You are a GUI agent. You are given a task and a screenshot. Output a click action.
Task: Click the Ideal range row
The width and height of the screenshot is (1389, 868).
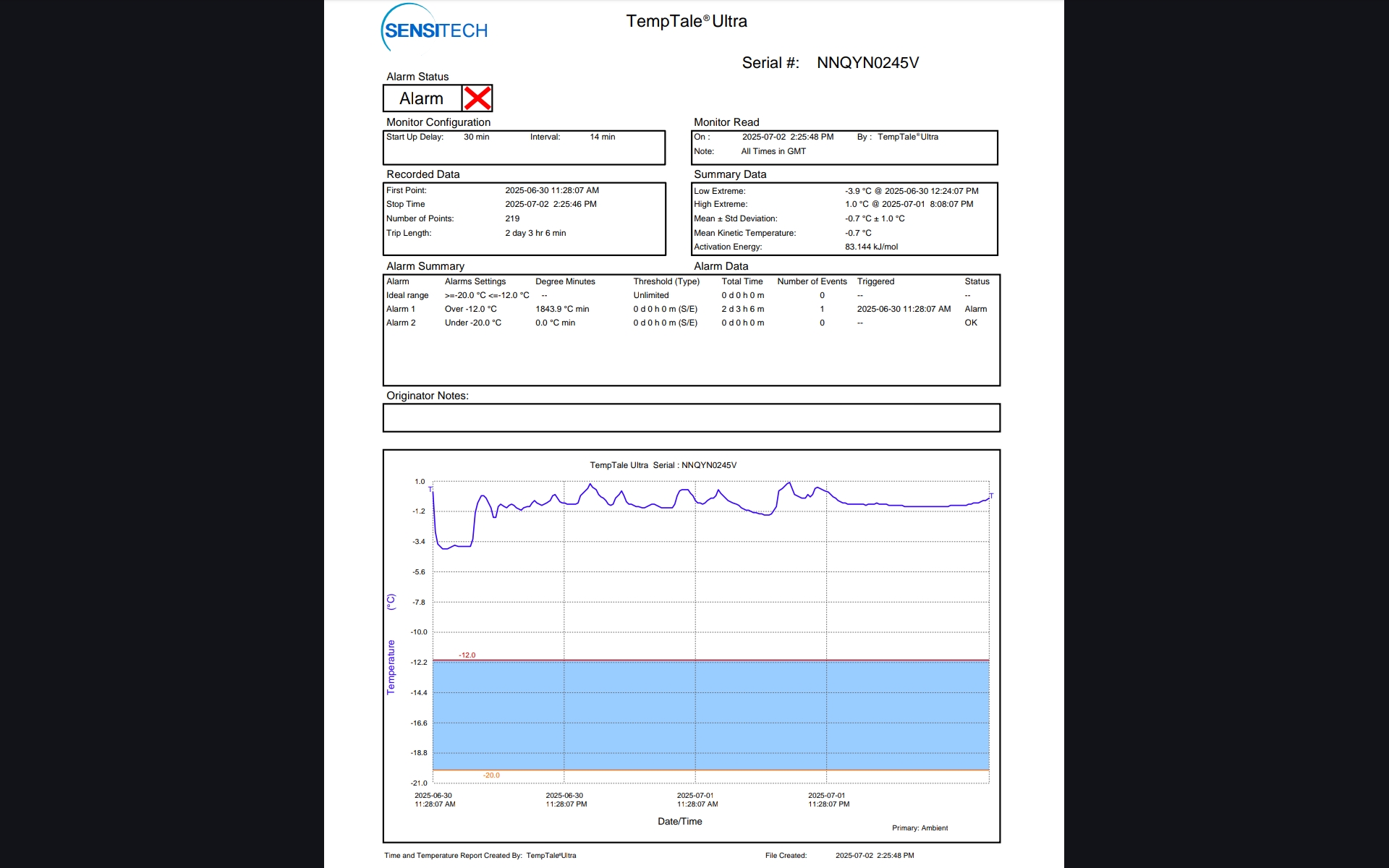[407, 295]
